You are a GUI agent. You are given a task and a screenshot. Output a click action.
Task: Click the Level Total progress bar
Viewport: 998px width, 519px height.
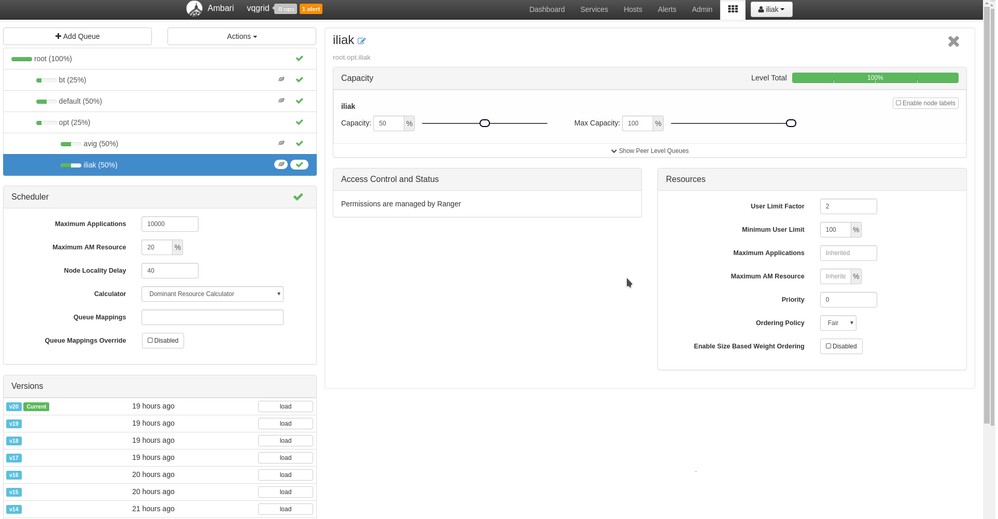click(x=875, y=78)
